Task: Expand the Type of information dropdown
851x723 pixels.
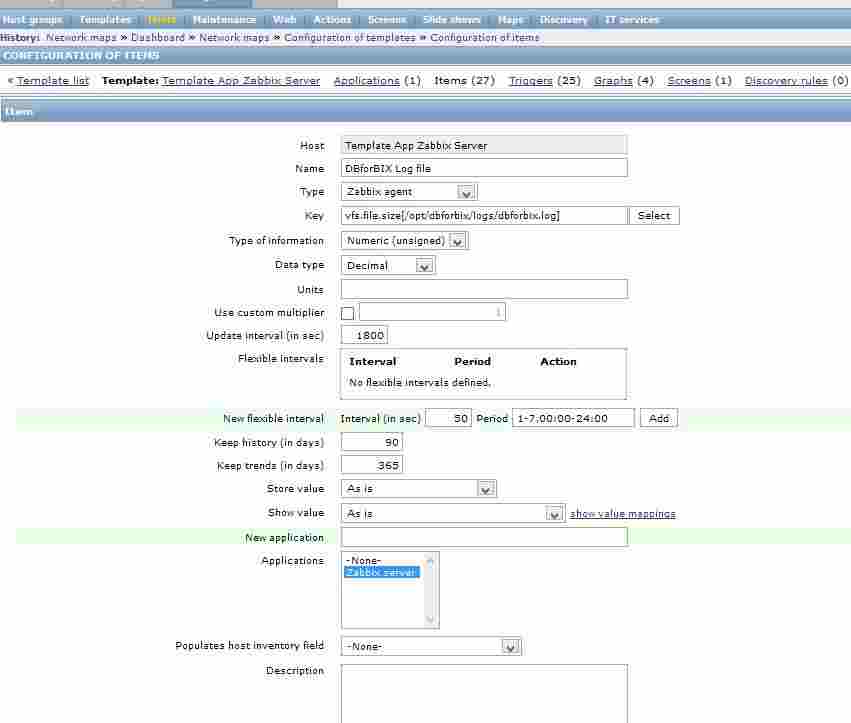Action: click(x=404, y=241)
